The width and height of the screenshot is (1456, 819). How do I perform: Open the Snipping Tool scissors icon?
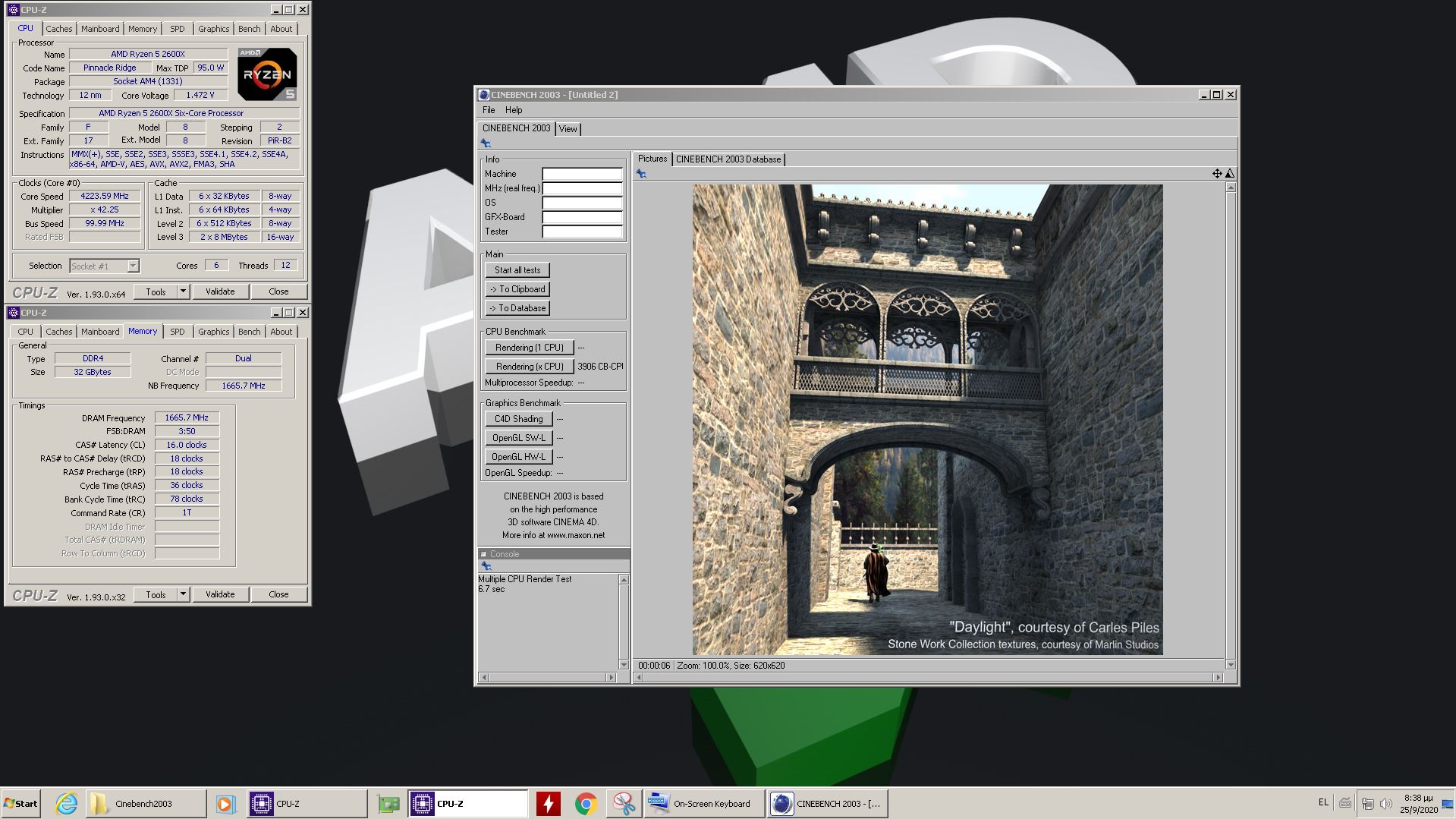click(624, 804)
